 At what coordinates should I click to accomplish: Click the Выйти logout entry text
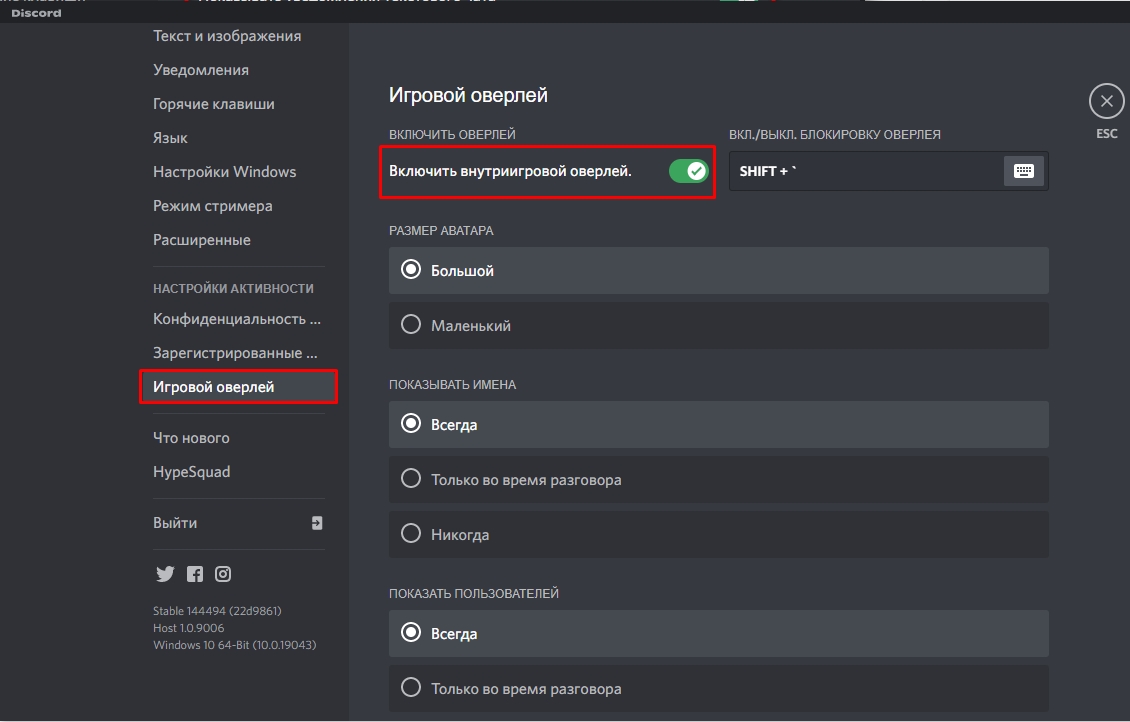175,522
